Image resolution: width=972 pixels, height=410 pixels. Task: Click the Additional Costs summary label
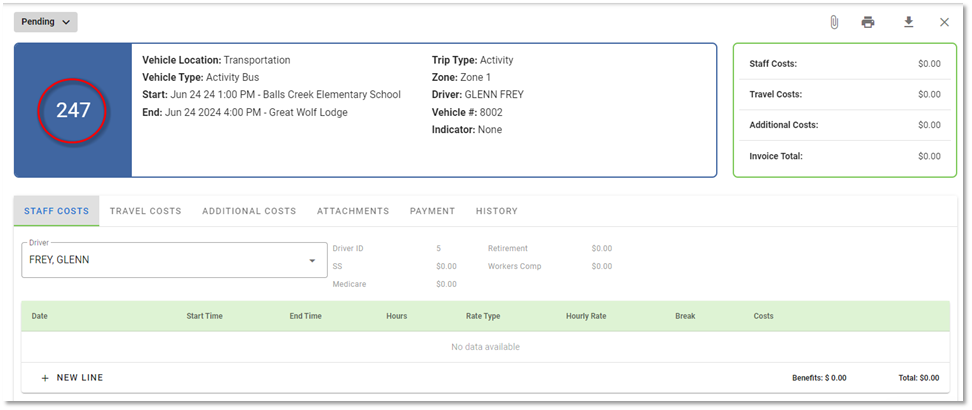(784, 125)
